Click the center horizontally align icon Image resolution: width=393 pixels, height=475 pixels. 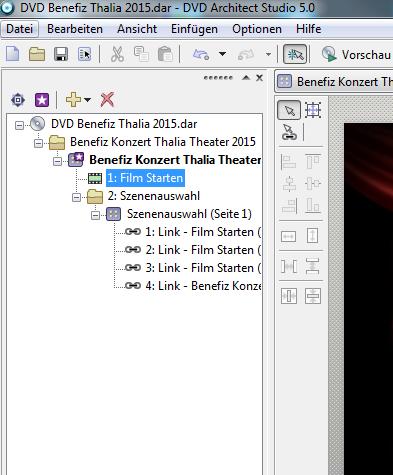click(x=313, y=184)
